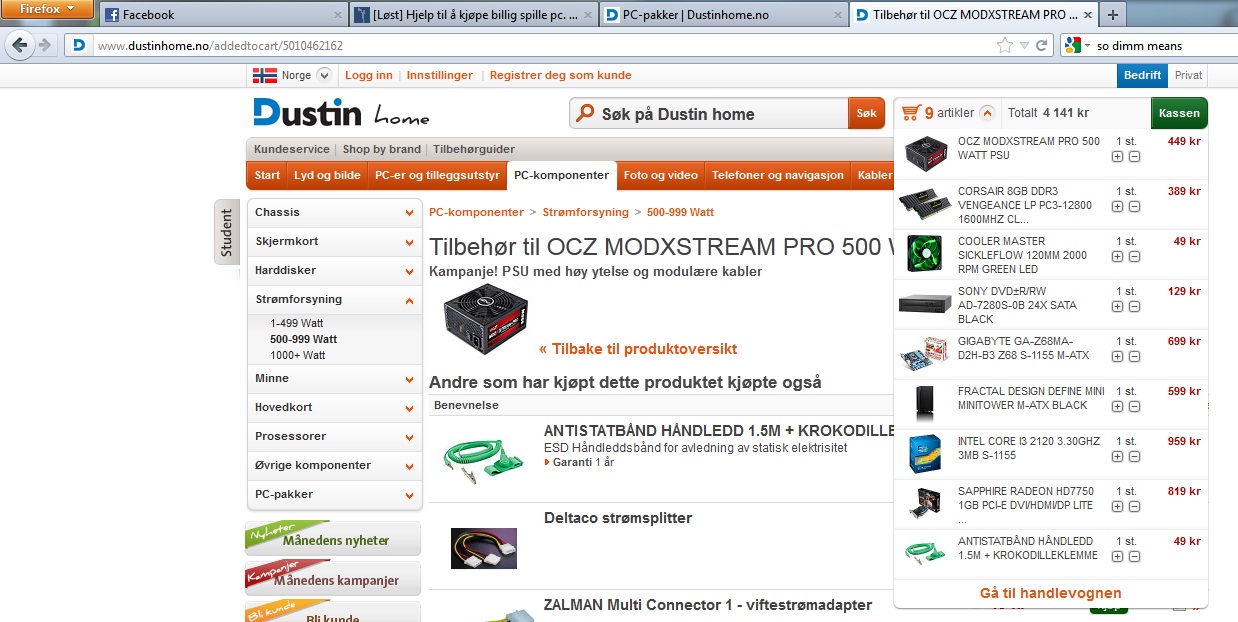1238x622 pixels.
Task: Increase quantity of Gigabyte GA-Z68MA motherboard
Action: pos(1117,357)
